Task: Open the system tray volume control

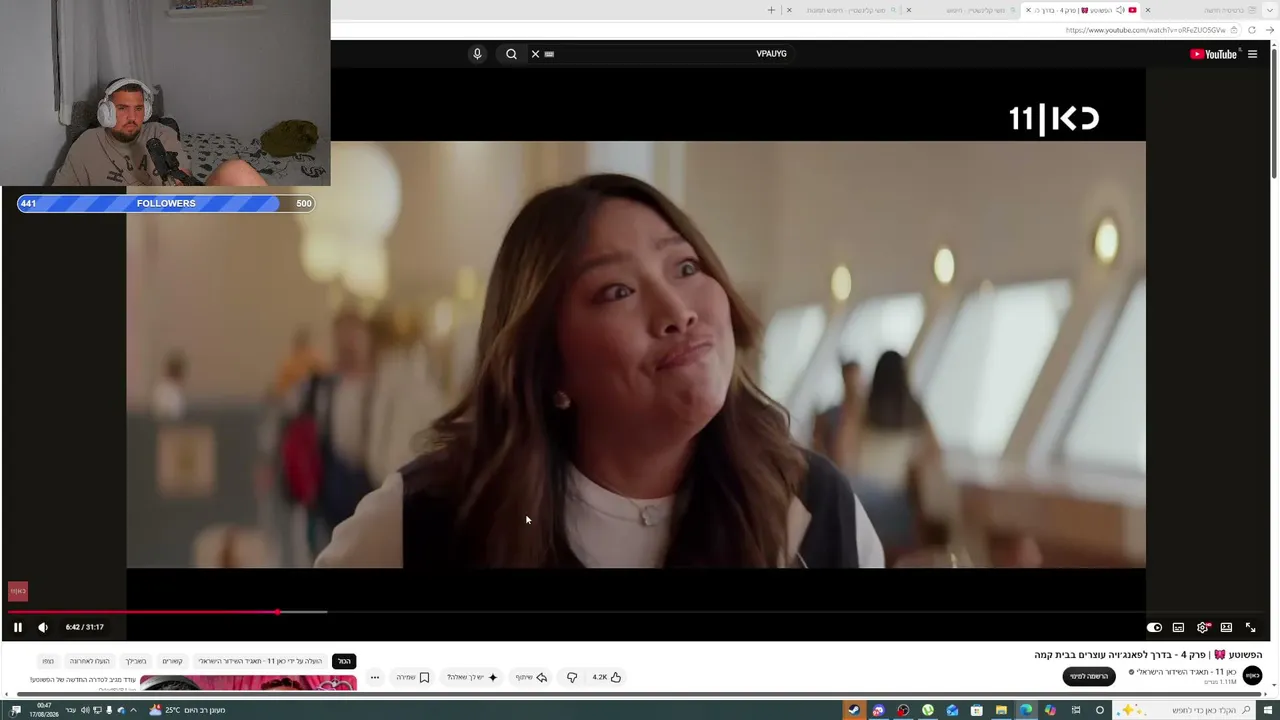Action: point(85,710)
